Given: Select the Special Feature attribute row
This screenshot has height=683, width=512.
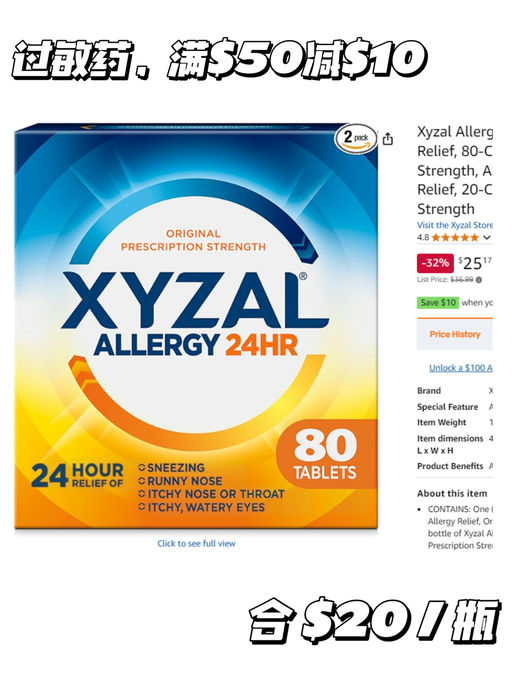Looking at the screenshot, I should point(454,407).
